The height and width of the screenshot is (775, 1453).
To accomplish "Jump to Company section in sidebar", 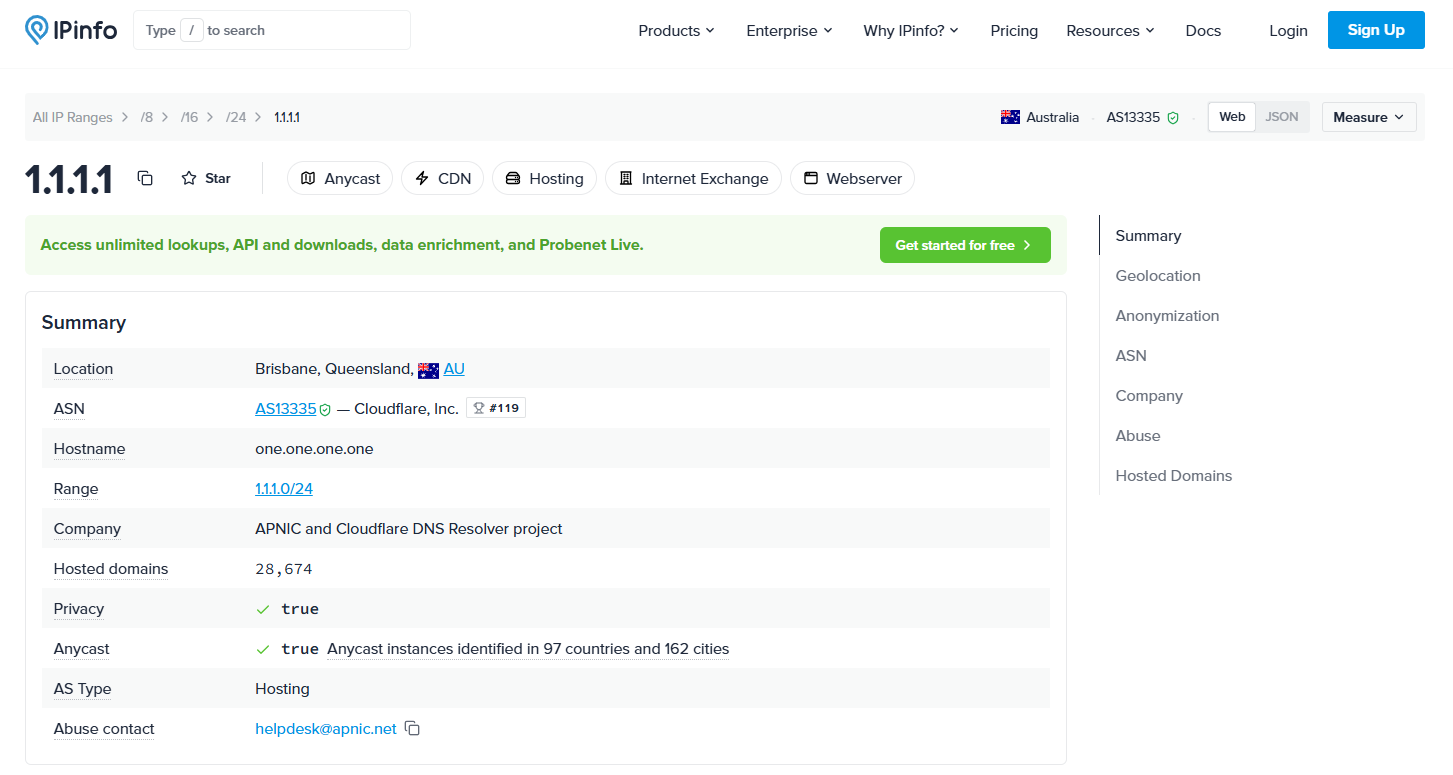I will (x=1149, y=396).
